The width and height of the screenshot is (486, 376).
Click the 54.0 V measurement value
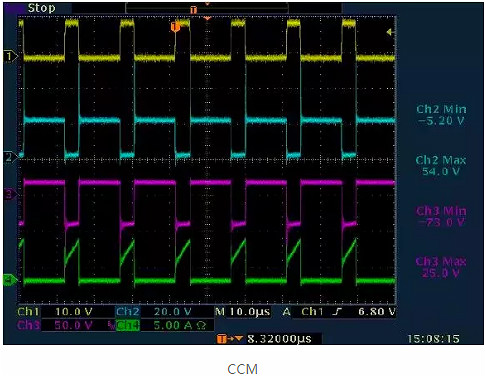click(441, 171)
